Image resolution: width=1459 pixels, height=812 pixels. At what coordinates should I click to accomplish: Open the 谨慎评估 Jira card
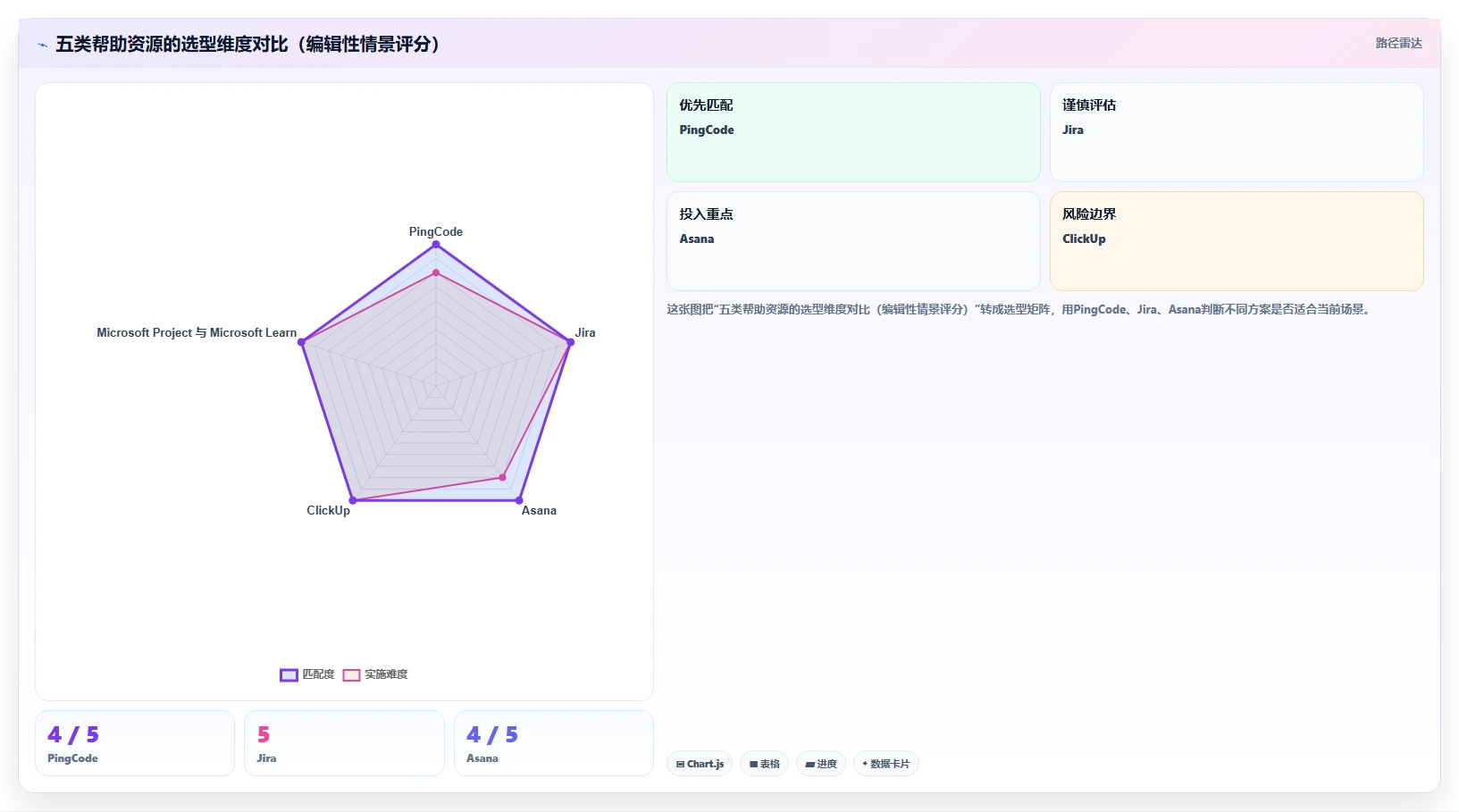[1237, 132]
